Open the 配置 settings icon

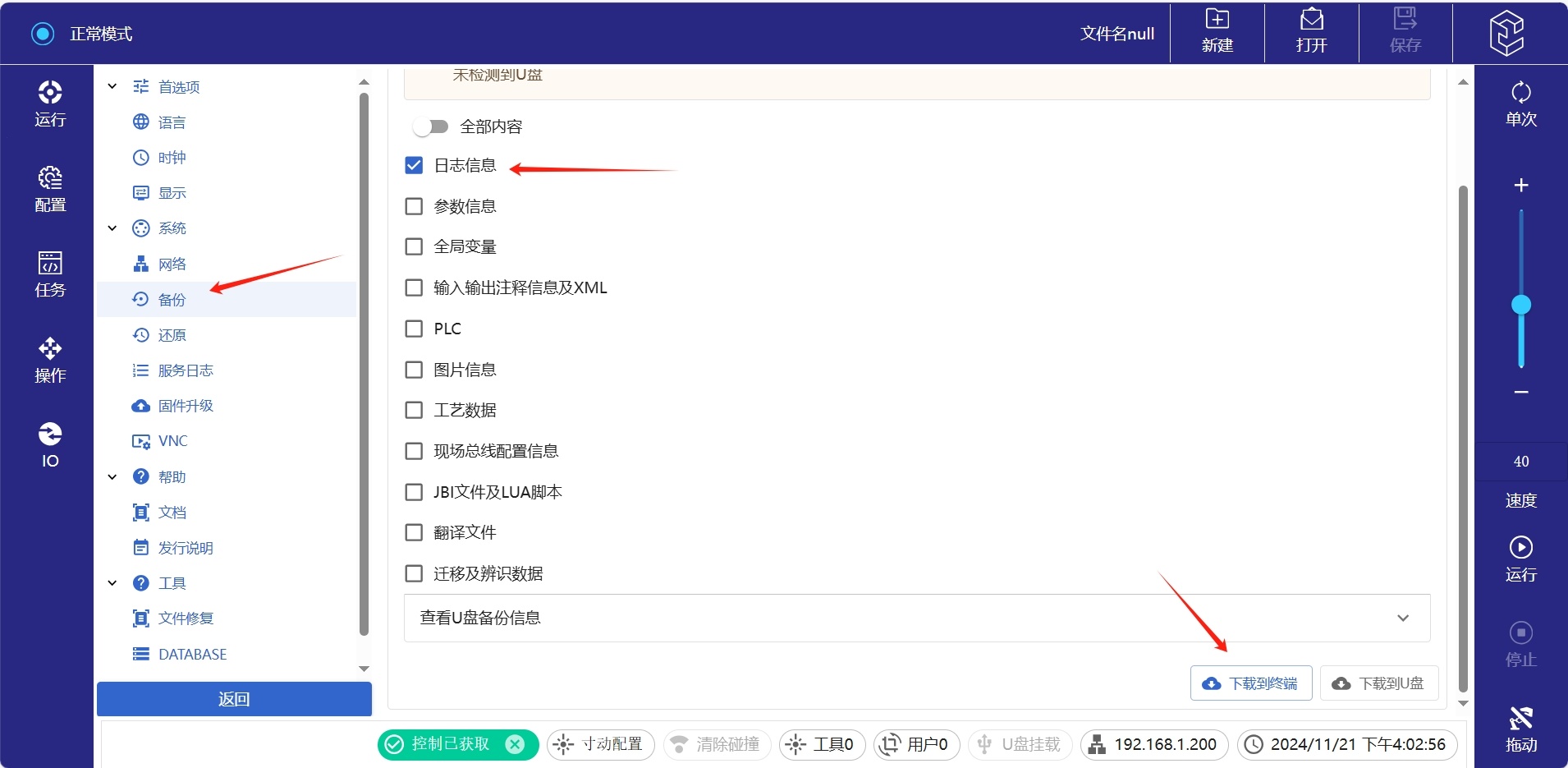point(50,189)
